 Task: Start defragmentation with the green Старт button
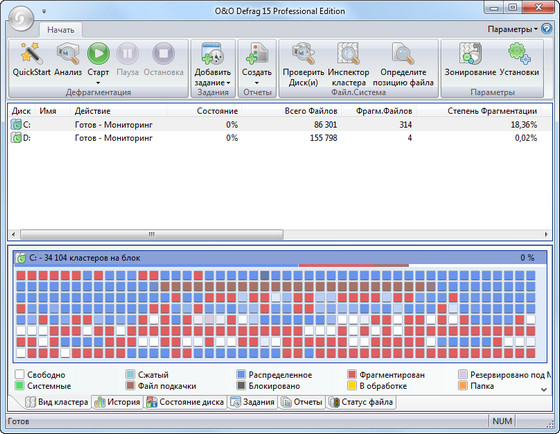pos(98,54)
